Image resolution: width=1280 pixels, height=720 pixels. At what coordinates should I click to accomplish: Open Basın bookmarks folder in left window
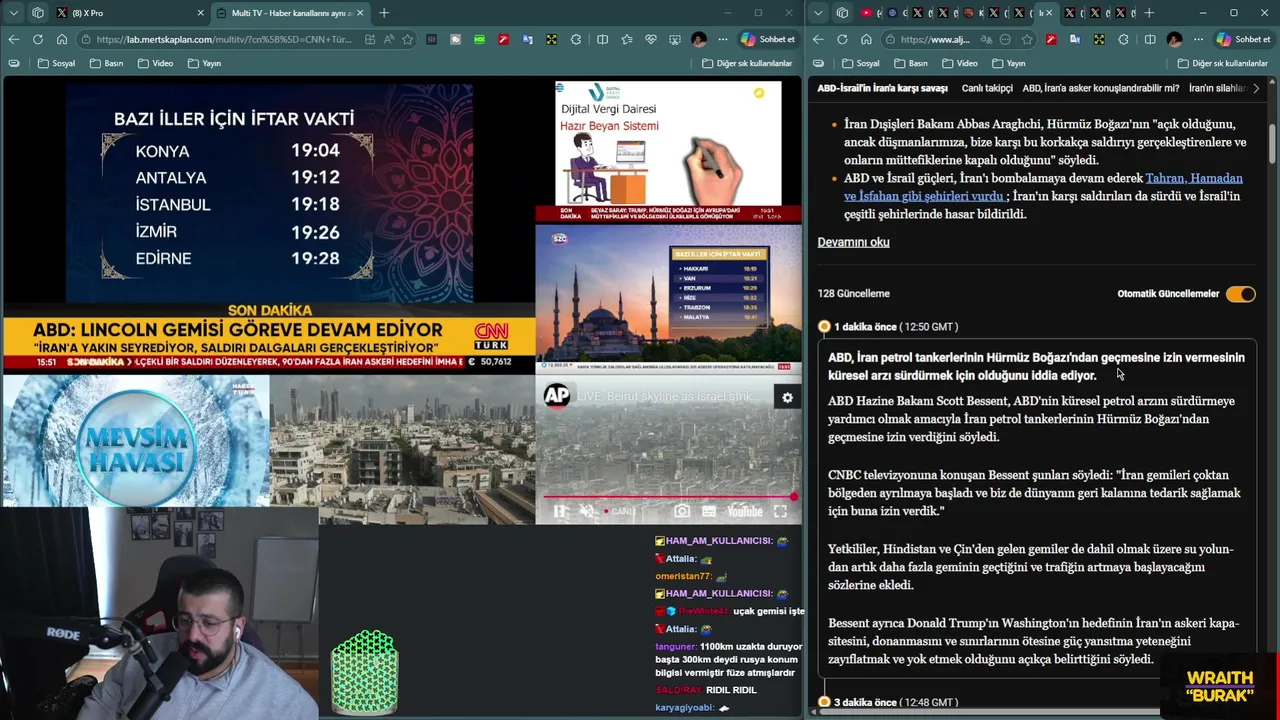click(x=106, y=63)
